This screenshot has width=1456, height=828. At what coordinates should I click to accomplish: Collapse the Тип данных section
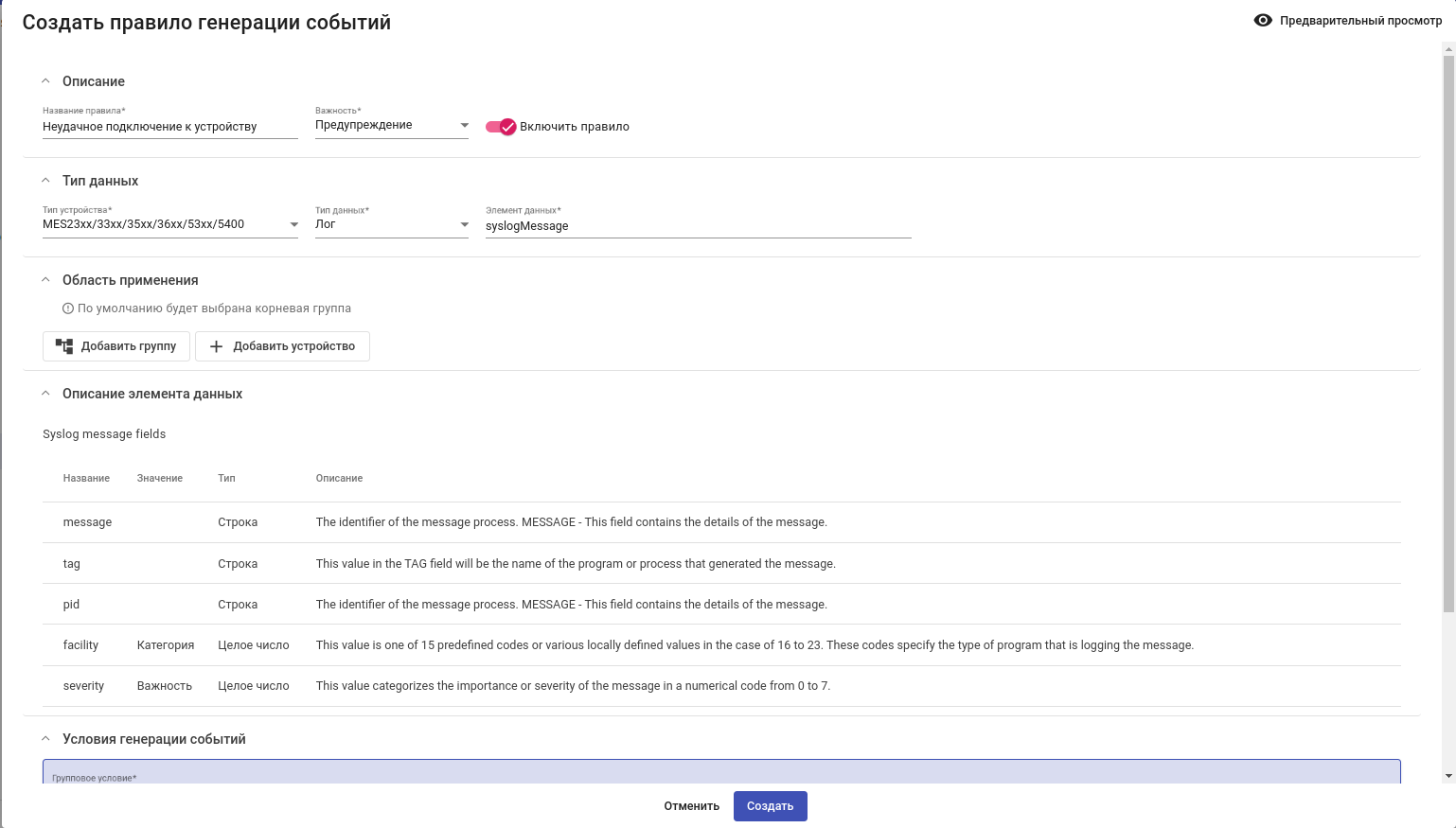45,181
